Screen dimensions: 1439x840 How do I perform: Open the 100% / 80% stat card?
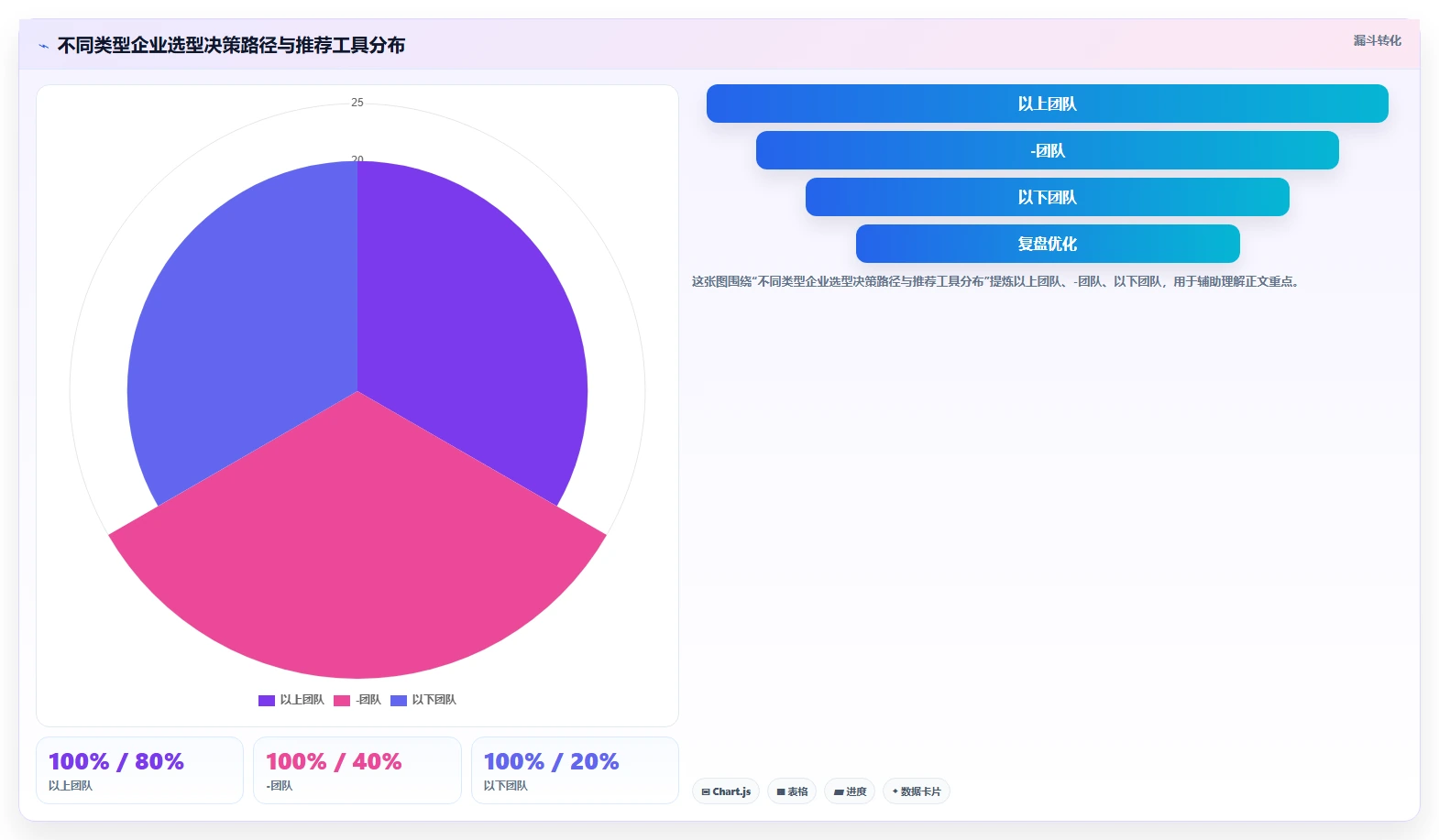(139, 770)
